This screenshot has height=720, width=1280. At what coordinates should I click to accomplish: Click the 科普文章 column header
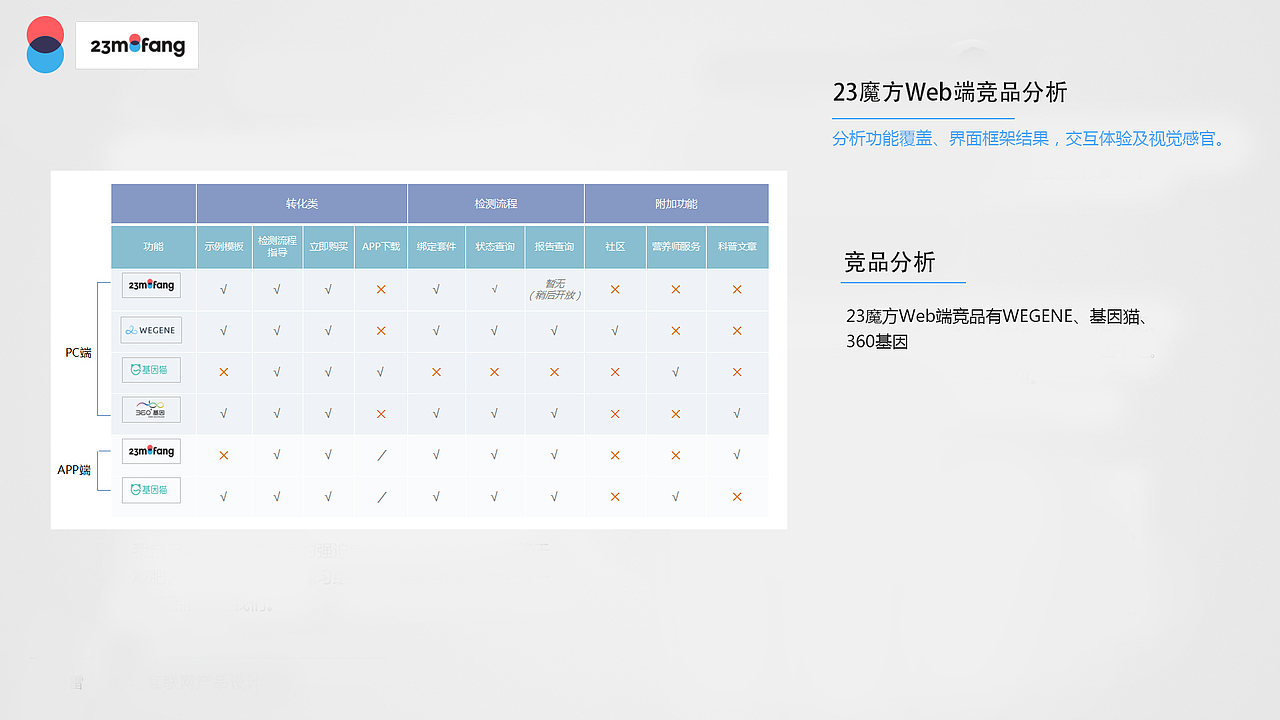737,247
